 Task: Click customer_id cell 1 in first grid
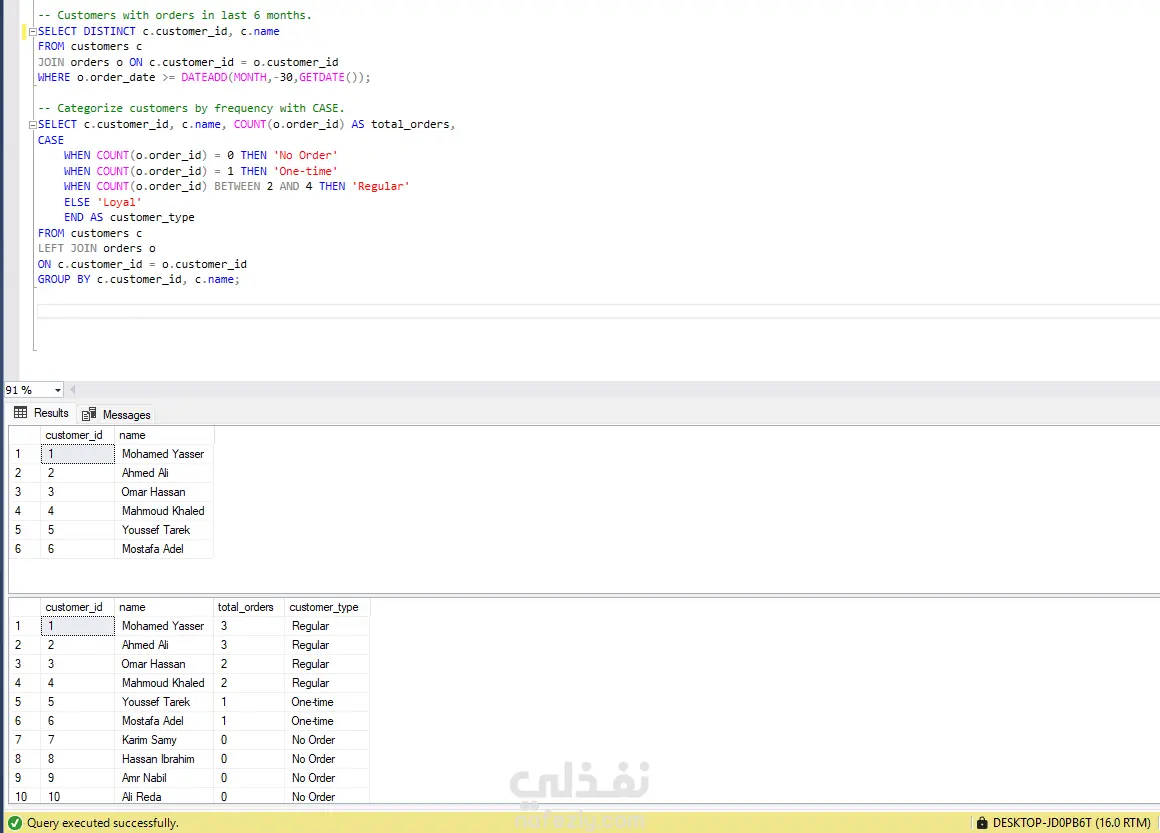pos(78,454)
